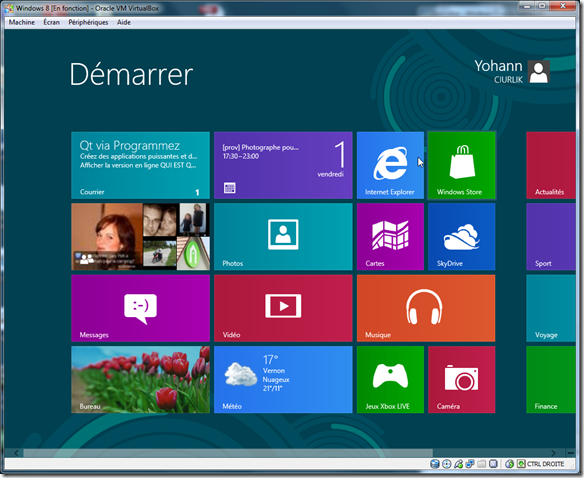Screen dimensions: 584x478
Task: Click the CTRL DROITE host key label
Action: (x=545, y=464)
